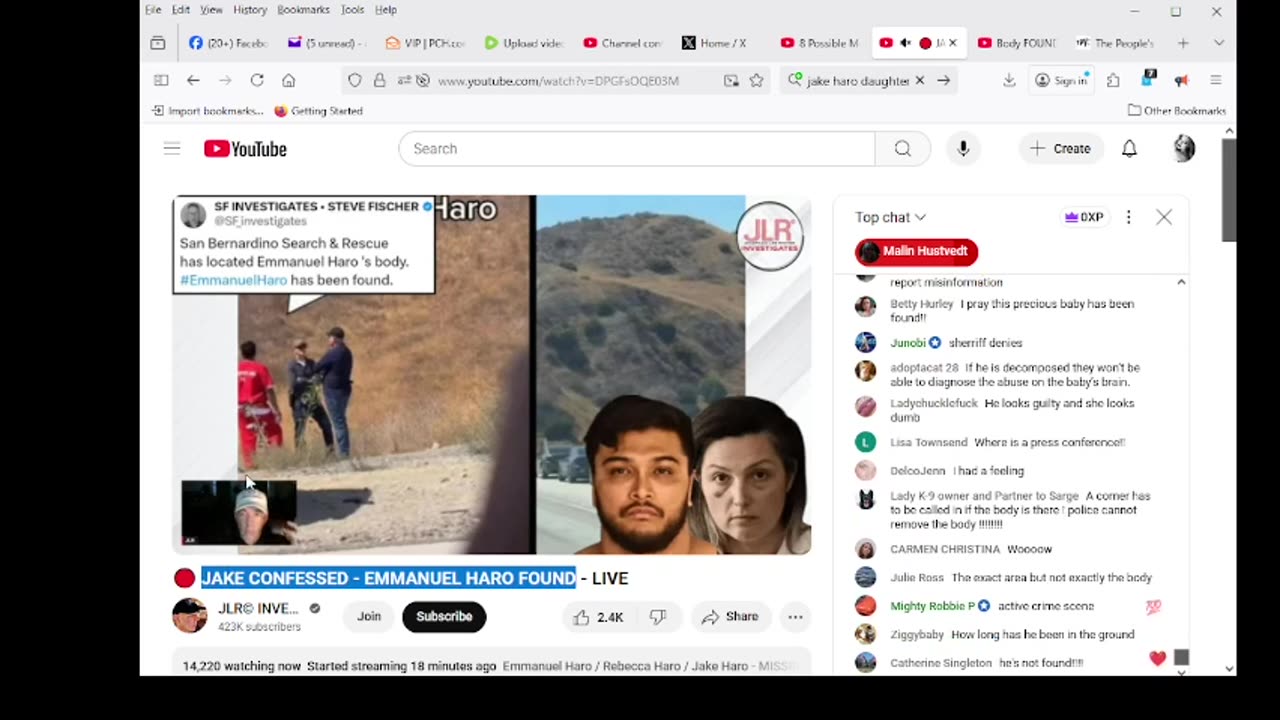Click the URL address bar
Viewport: 1280px width, 720px height.
click(558, 80)
